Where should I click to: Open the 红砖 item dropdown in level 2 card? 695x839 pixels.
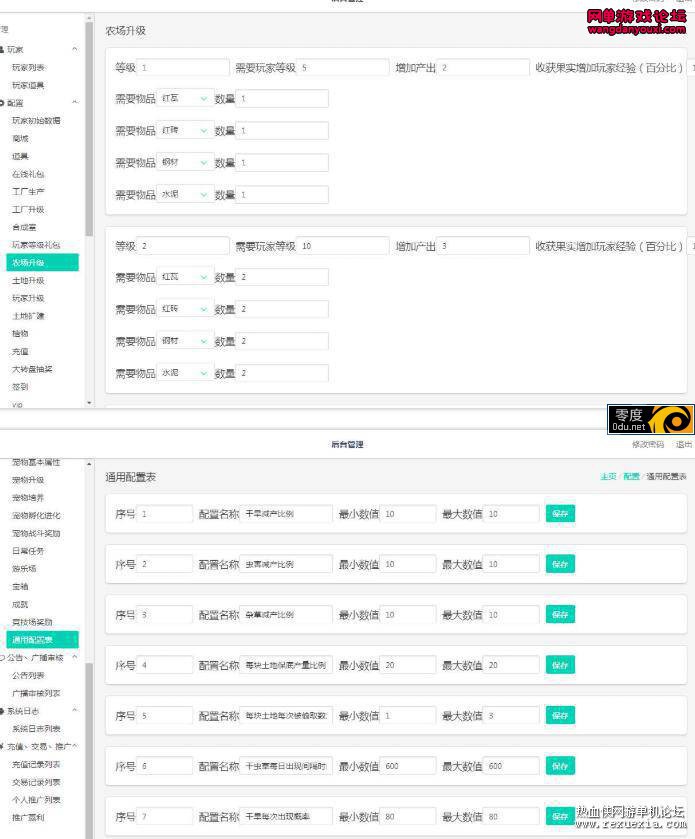coord(185,309)
